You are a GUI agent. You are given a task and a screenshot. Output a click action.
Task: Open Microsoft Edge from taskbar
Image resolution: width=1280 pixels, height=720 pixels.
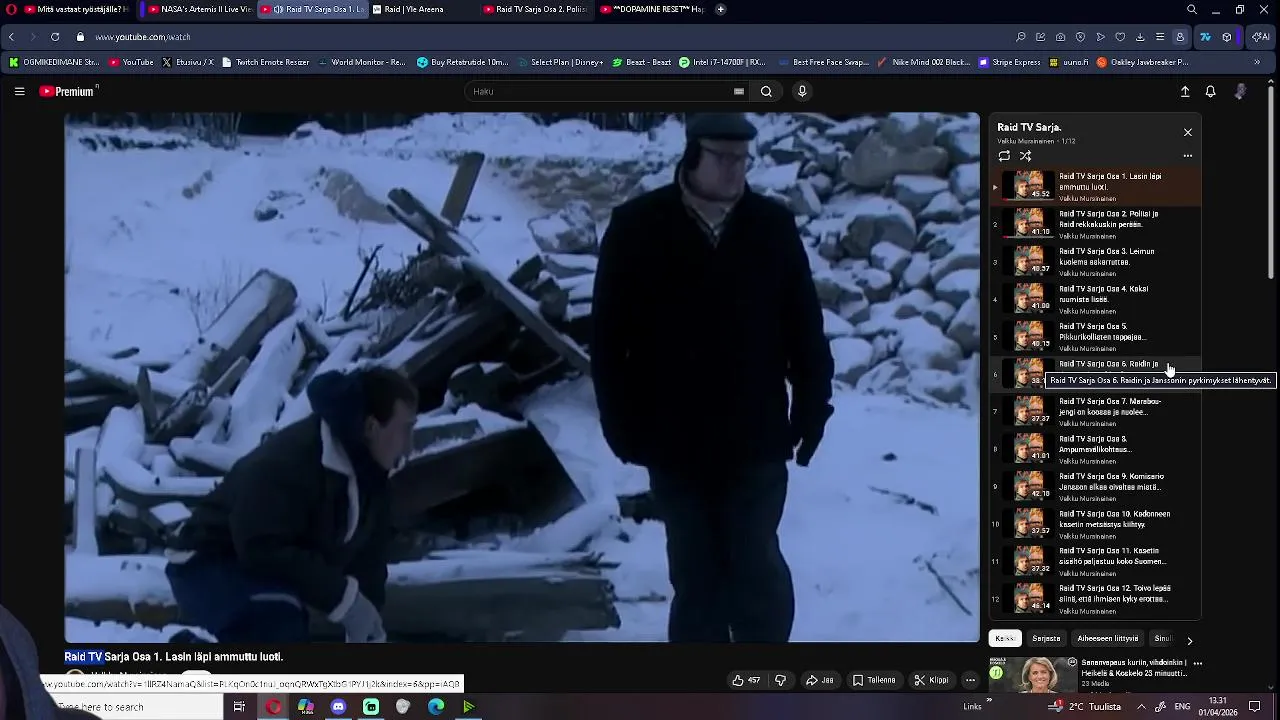click(436, 707)
